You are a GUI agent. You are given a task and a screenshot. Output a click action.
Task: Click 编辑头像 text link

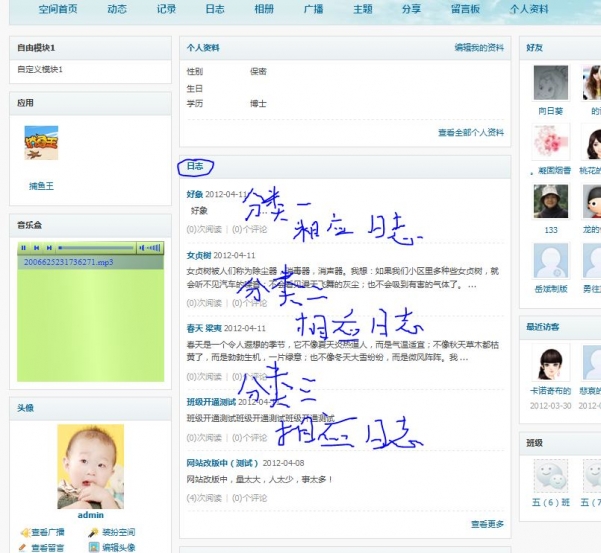tap(119, 548)
